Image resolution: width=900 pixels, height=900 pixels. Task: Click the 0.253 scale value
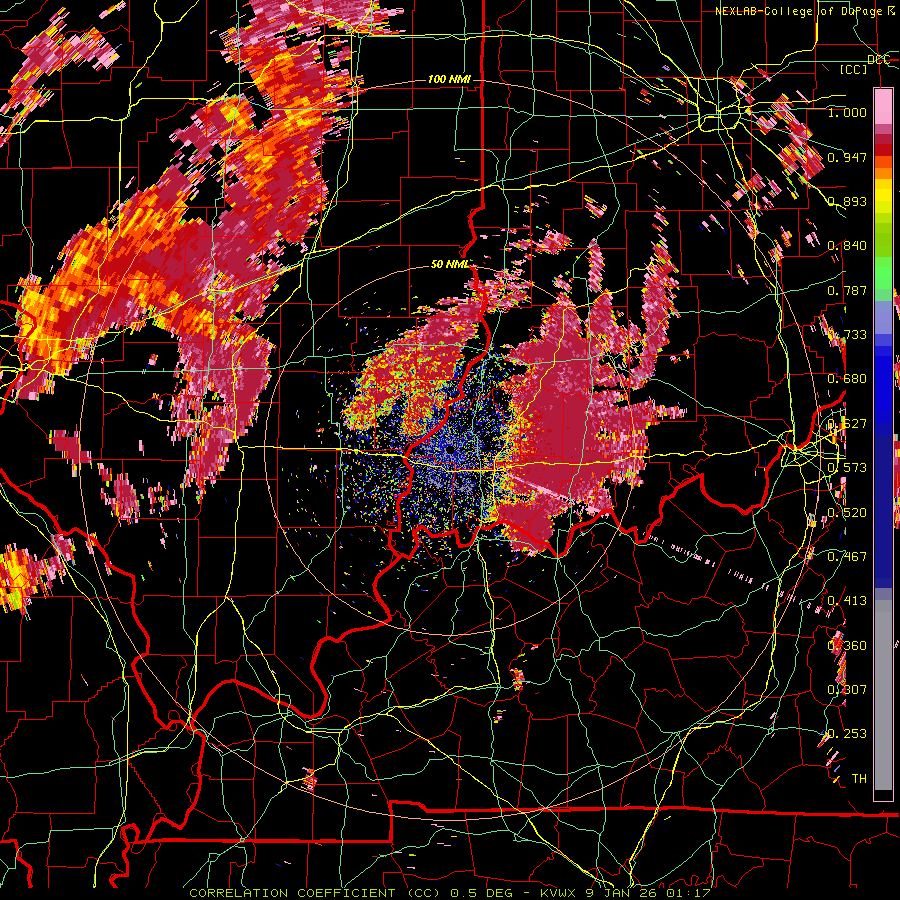pos(847,734)
